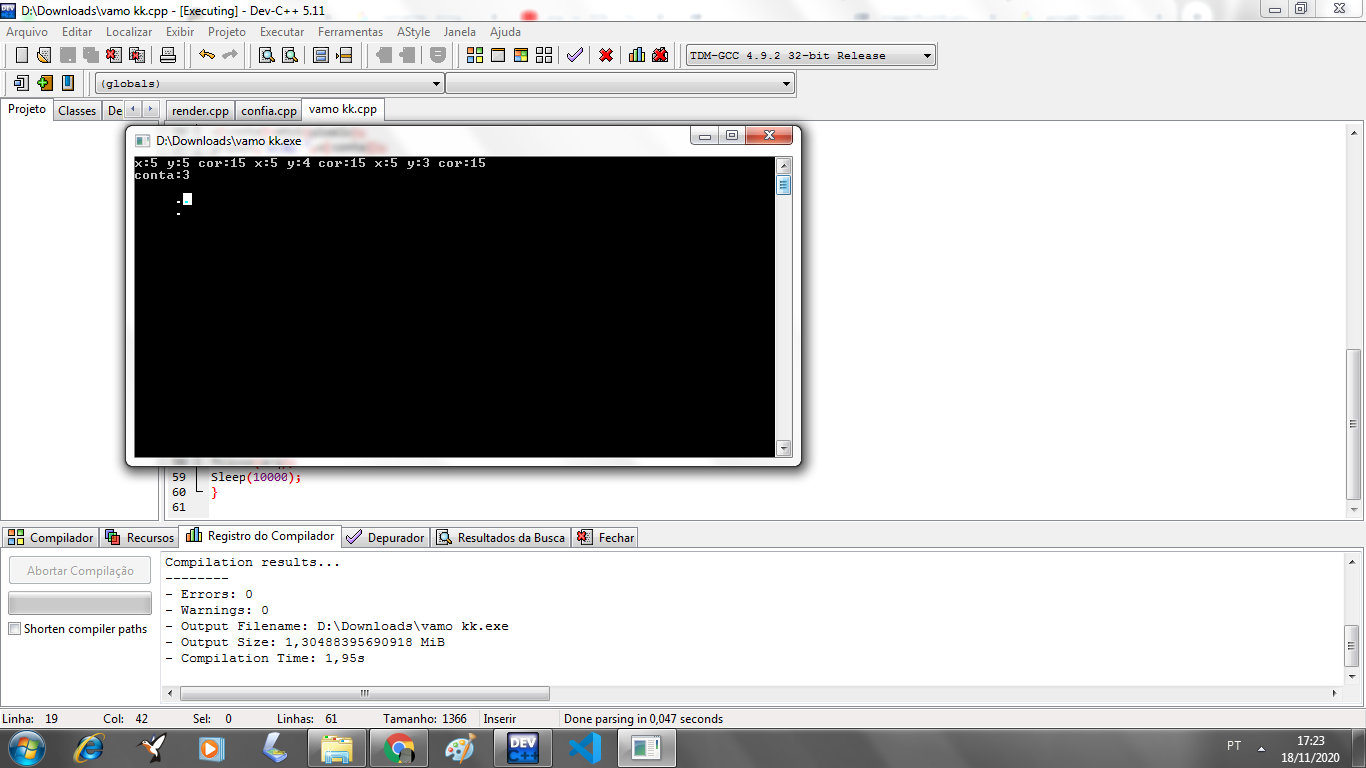Select the Projeto side panel tab
The height and width of the screenshot is (768, 1366).
point(27,109)
